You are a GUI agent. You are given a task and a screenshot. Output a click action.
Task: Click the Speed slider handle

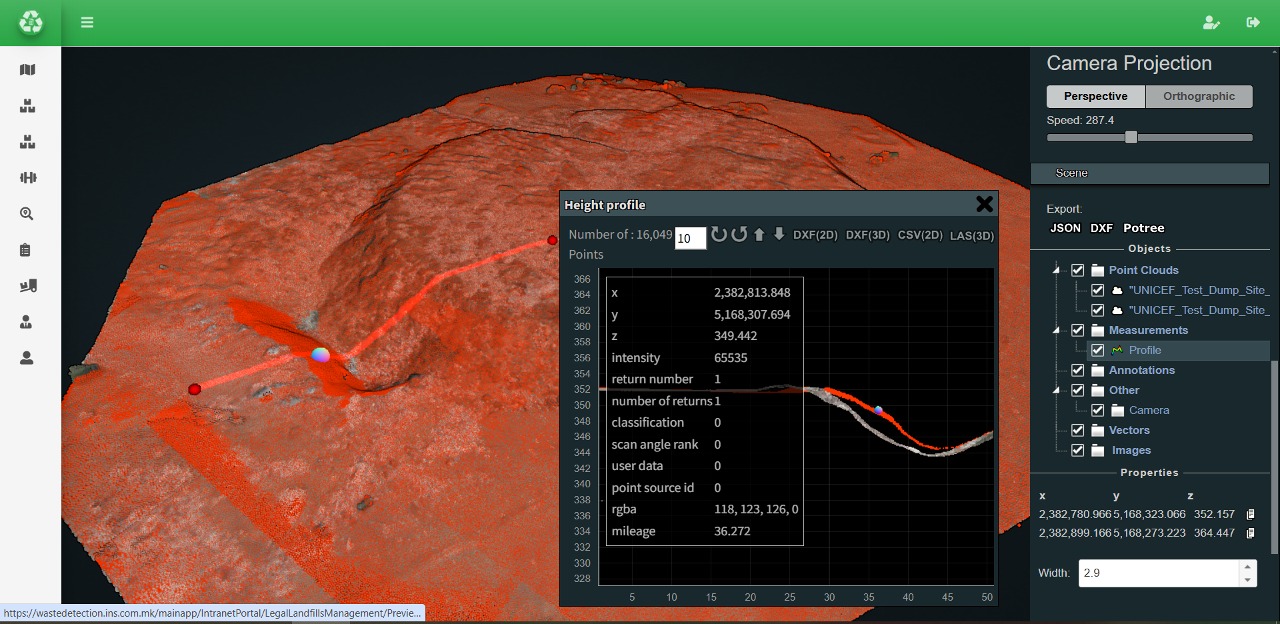click(1131, 137)
